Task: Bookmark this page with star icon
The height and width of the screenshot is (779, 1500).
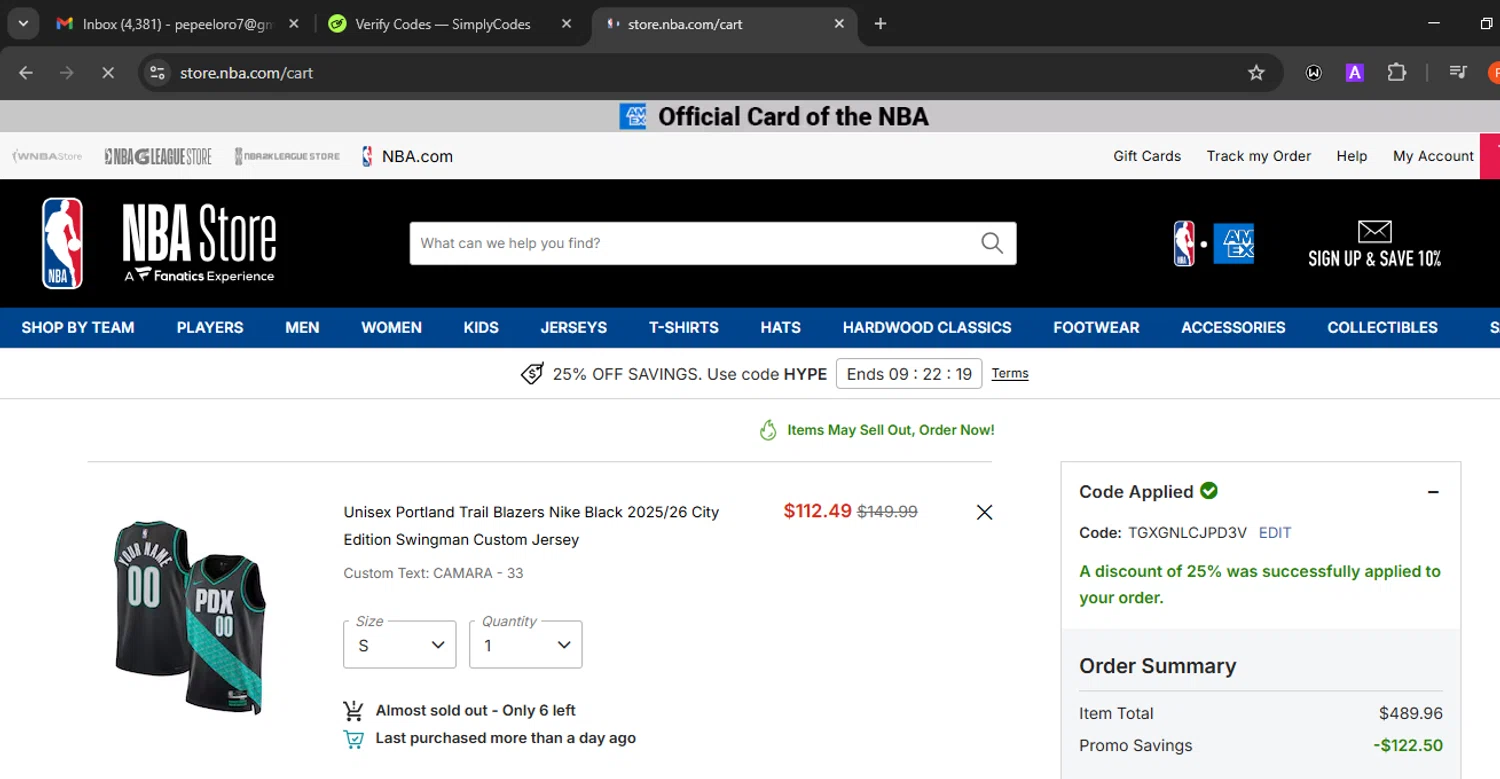Action: [x=1256, y=72]
